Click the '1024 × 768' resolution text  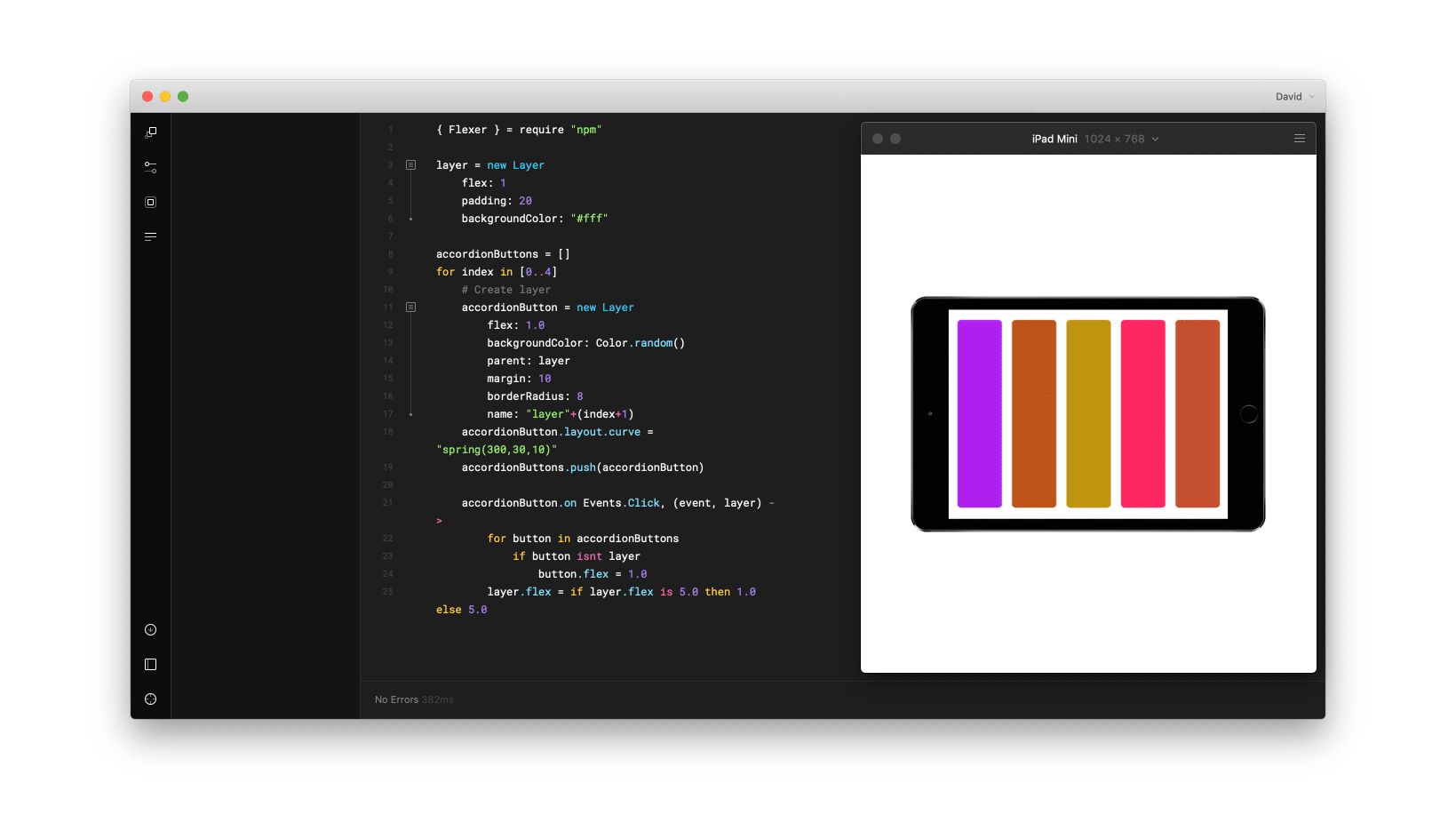coord(1114,140)
